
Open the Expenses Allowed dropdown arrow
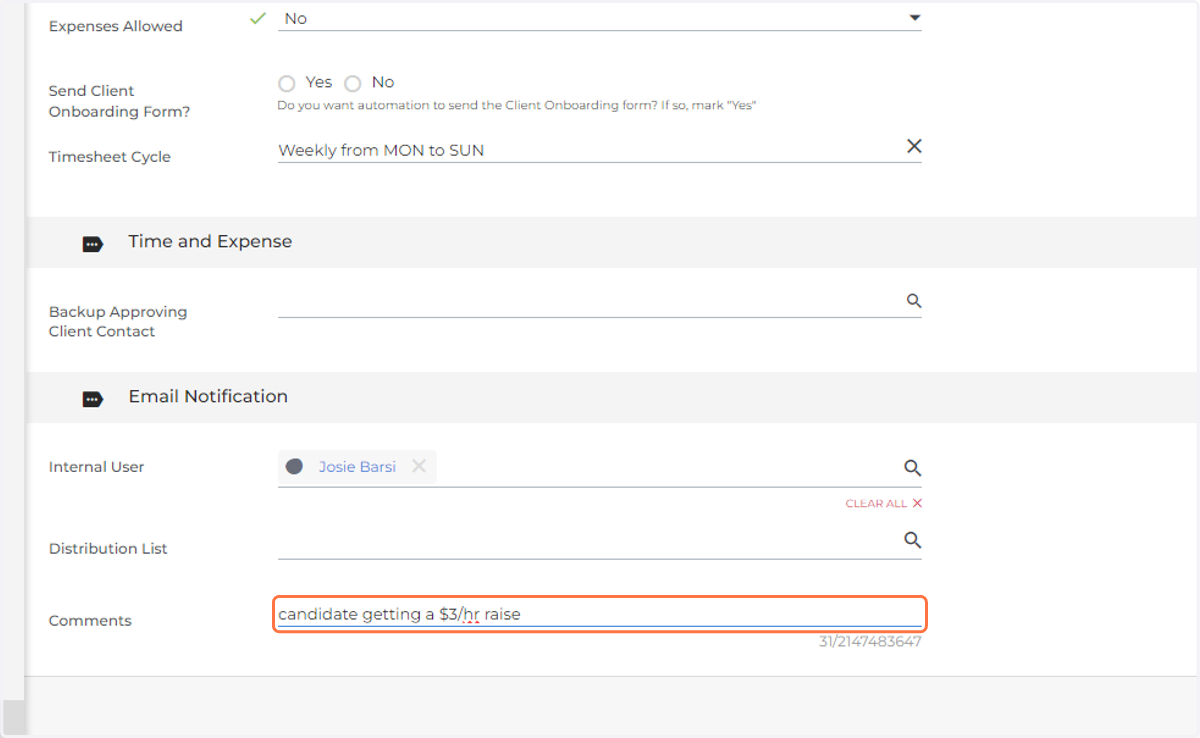[x=914, y=18]
